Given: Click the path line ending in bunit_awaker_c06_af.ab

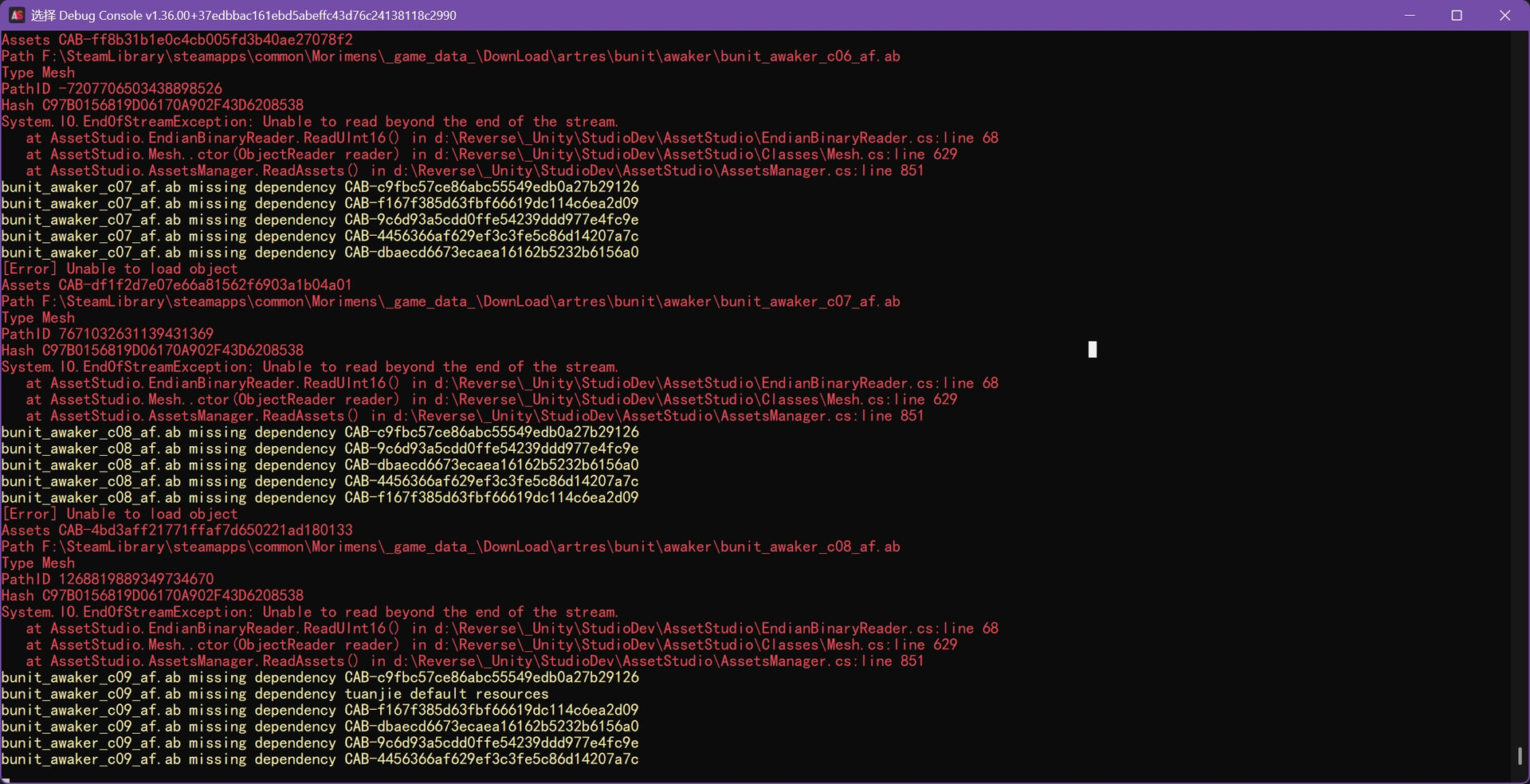Looking at the screenshot, I should click(x=450, y=57).
